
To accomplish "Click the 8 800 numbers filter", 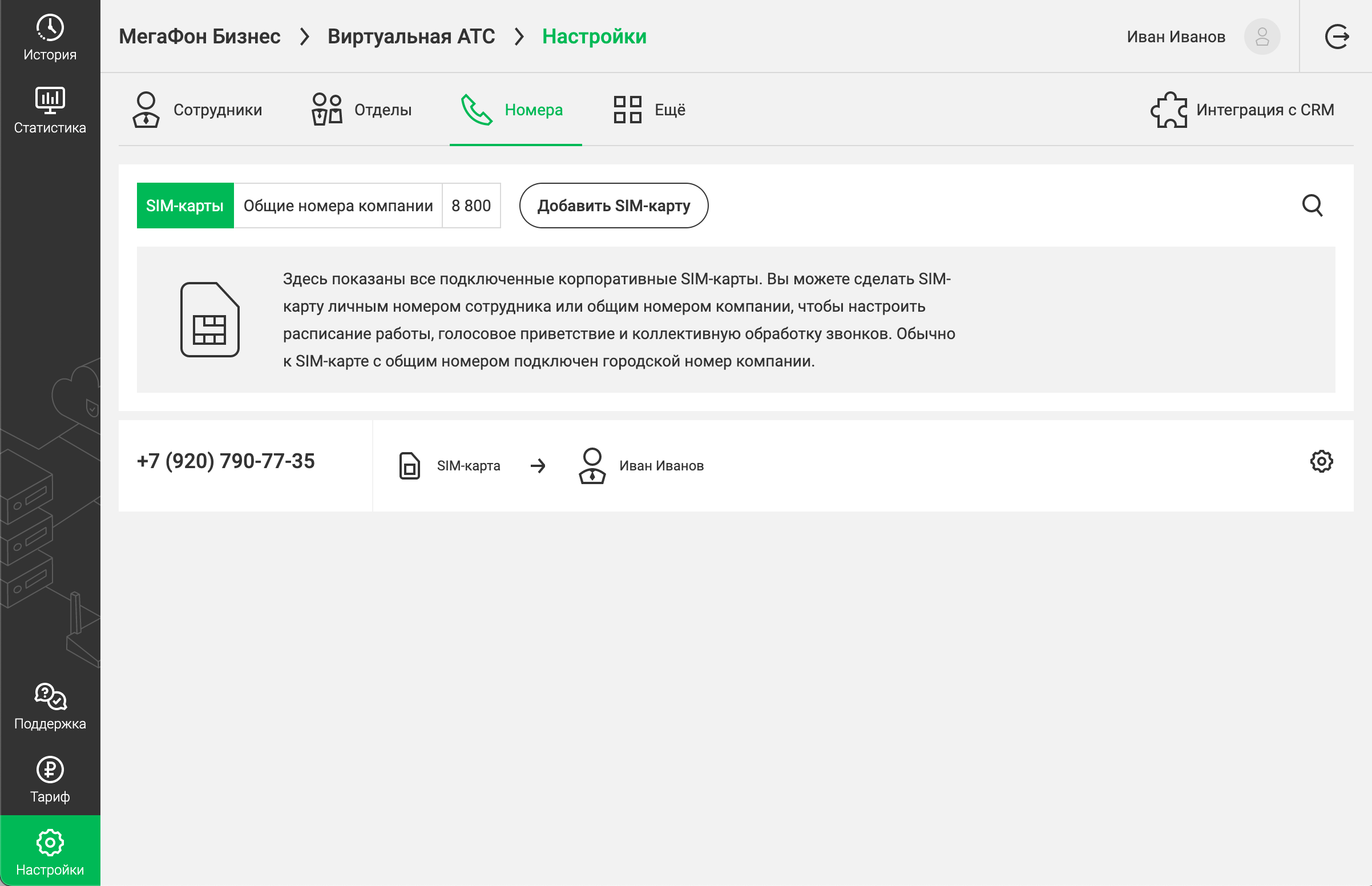I will [471, 205].
